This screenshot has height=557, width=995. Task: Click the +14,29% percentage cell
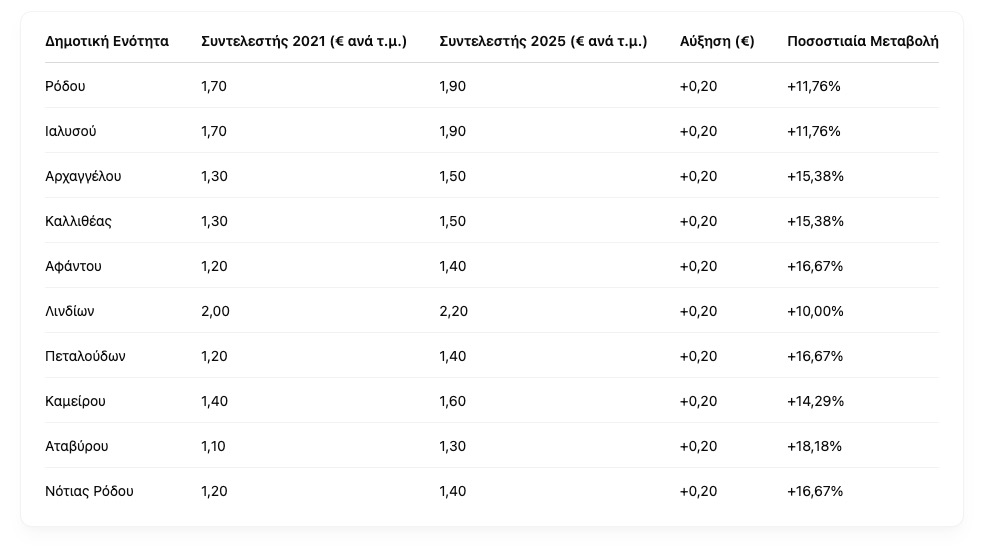click(815, 402)
